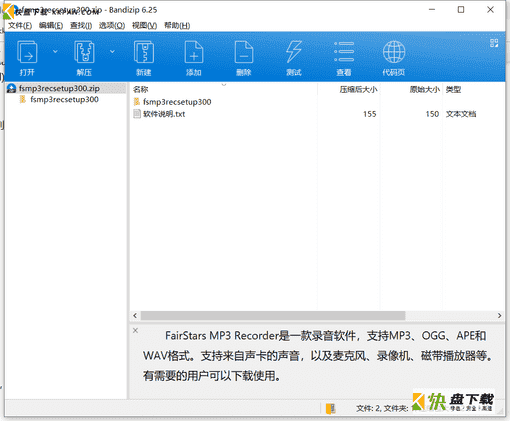Click the horizontal scrollbar right arrow
This screenshot has width=510, height=421.
(x=499, y=315)
